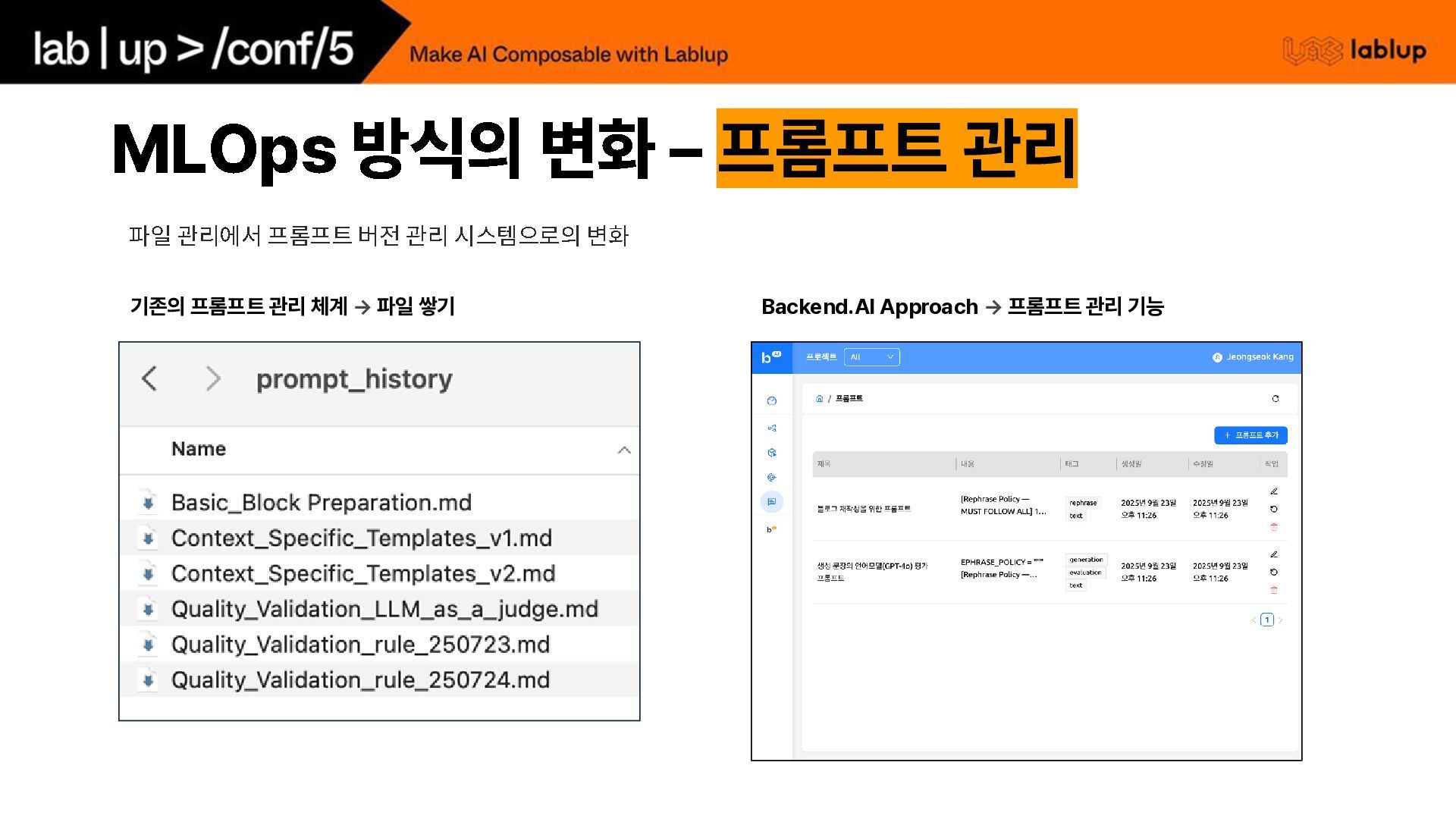Screen dimensions: 1456x819
Task: Edit the first prompt with pencil icon
Action: pos(1274,491)
